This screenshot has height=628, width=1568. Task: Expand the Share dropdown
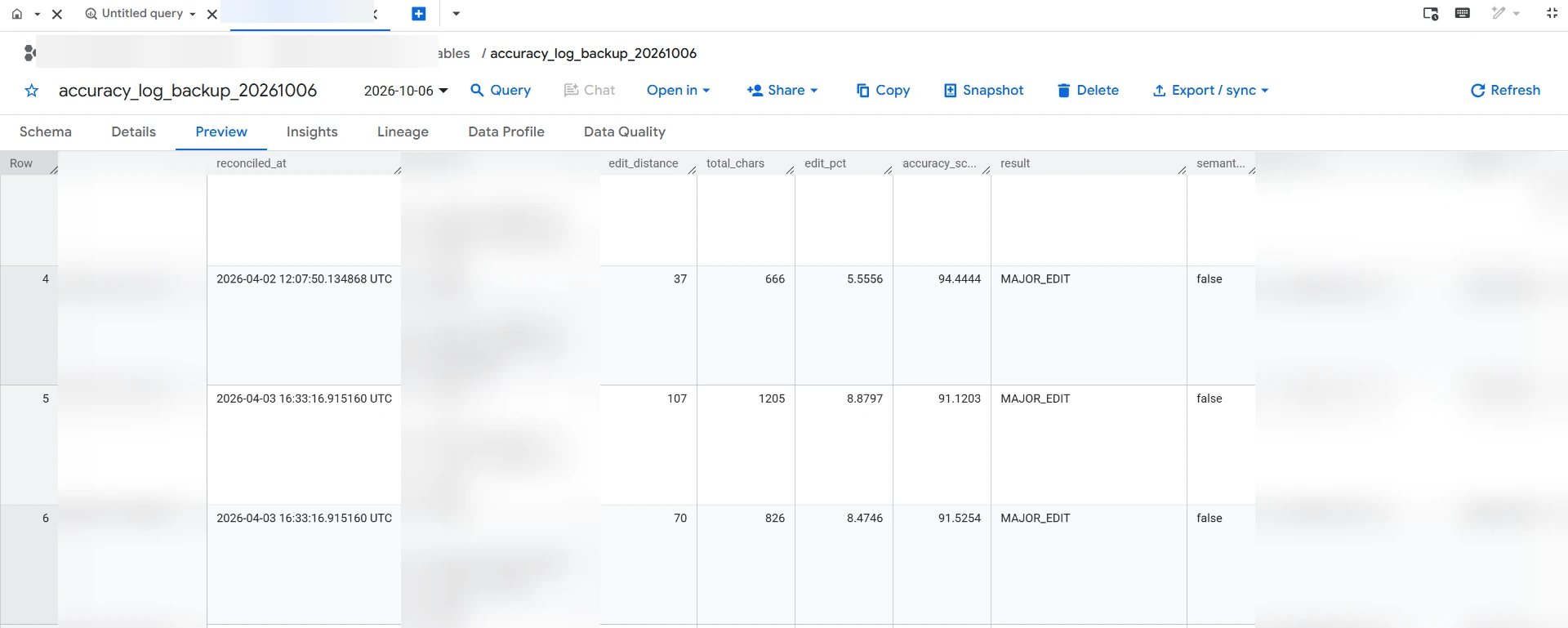pos(782,91)
